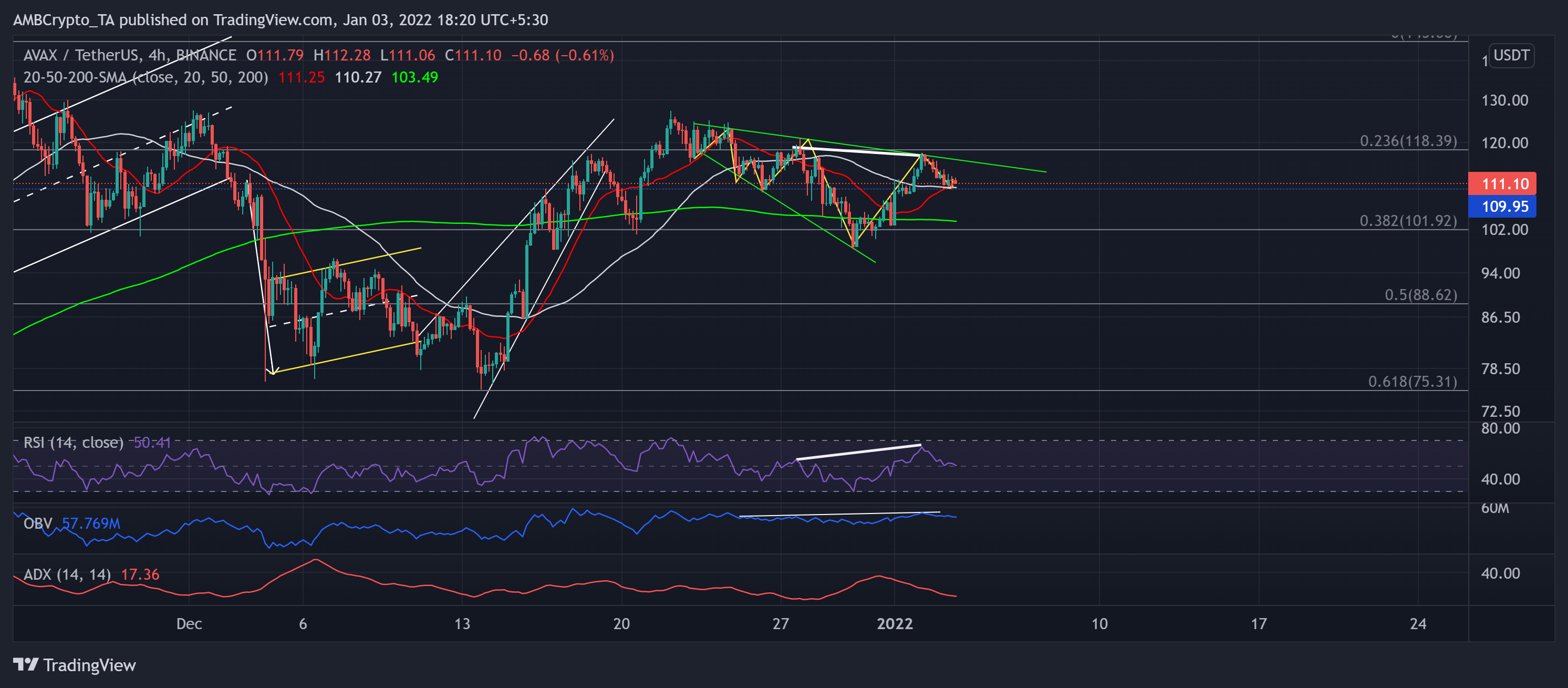
Task: Click the 2022 year label on time axis
Action: (x=894, y=623)
